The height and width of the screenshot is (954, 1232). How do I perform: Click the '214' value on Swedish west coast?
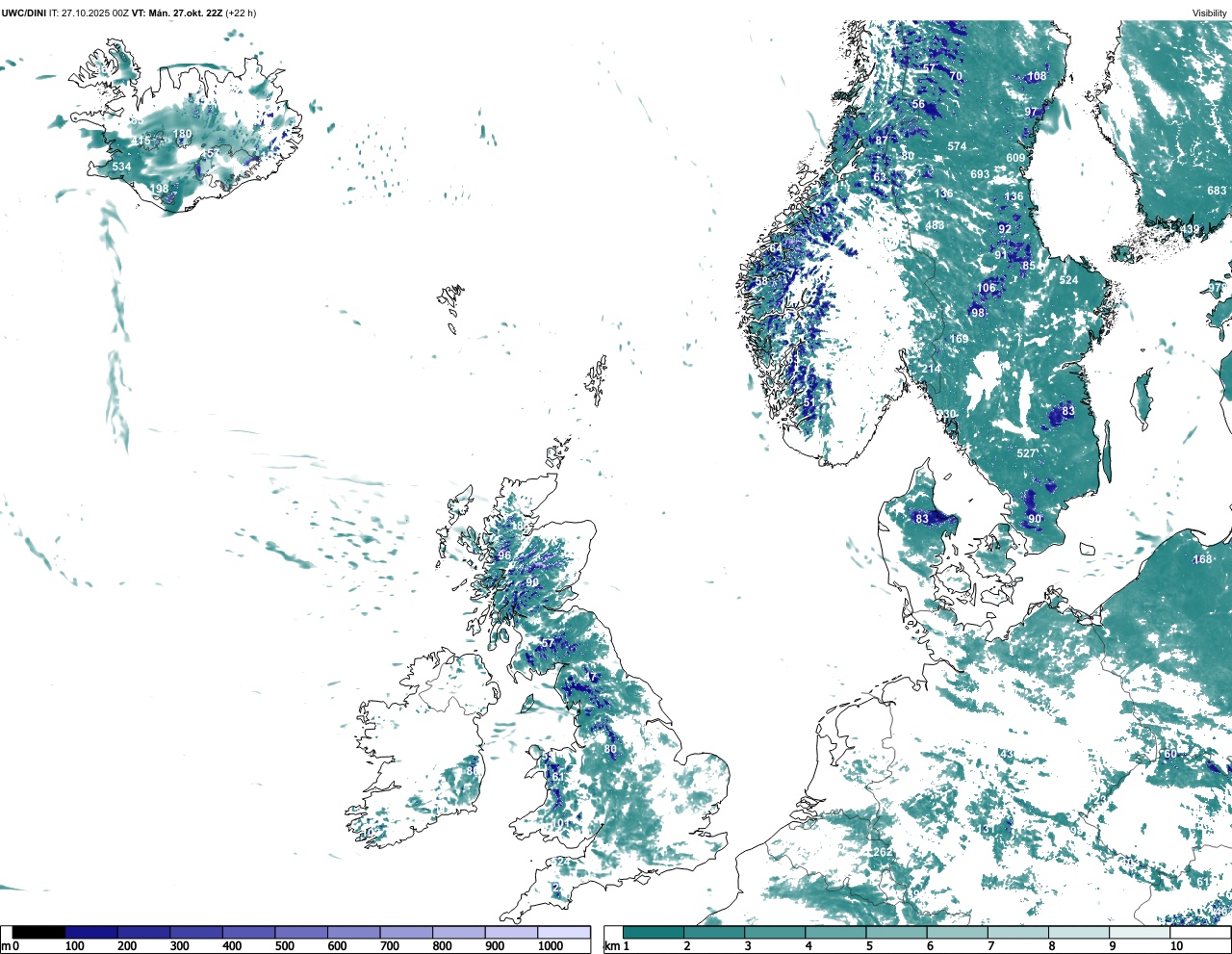pos(931,369)
